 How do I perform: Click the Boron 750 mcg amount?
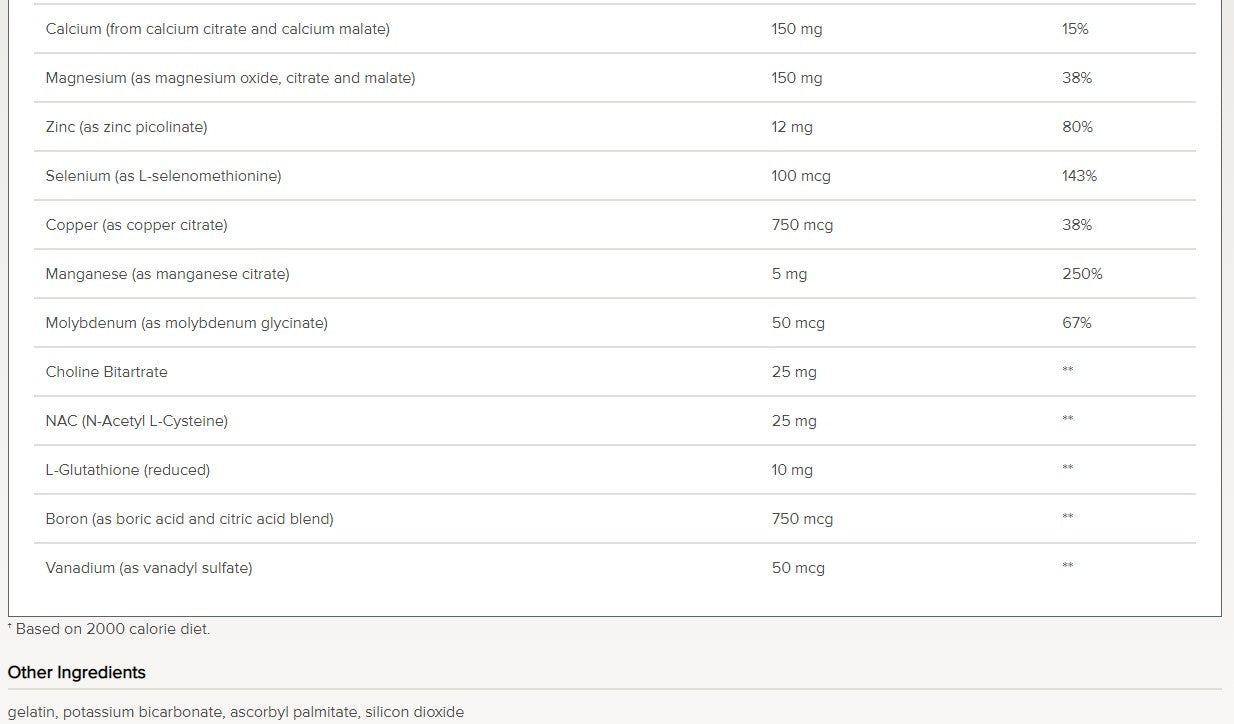click(x=802, y=519)
